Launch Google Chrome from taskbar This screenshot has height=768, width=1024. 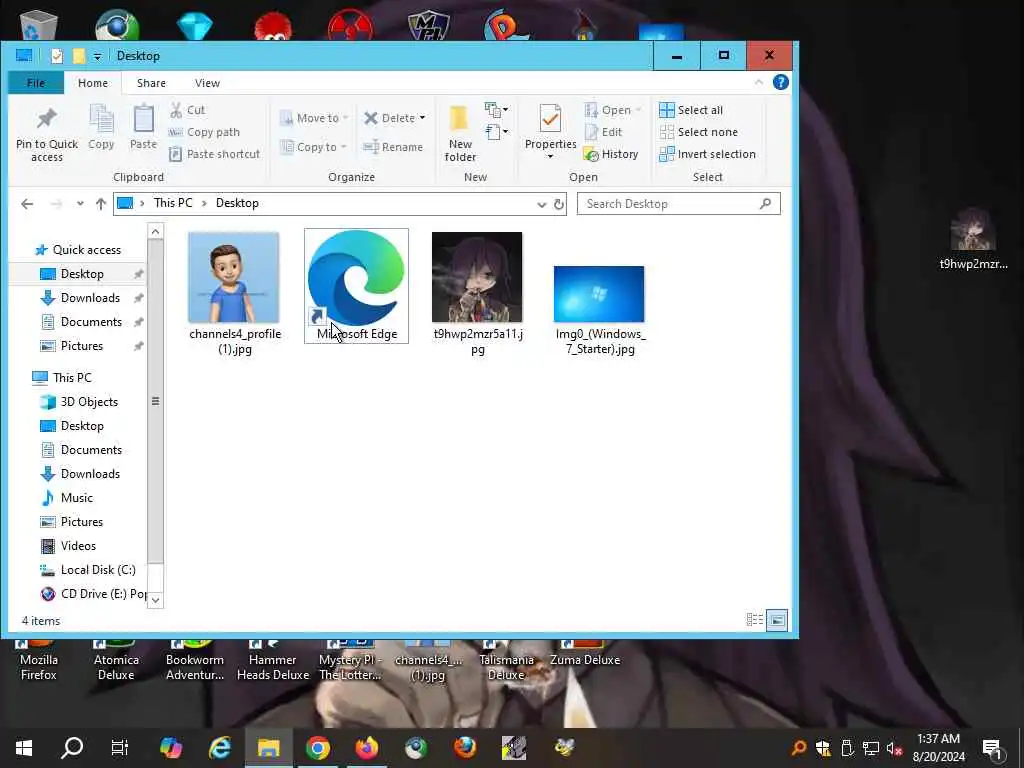pos(317,748)
